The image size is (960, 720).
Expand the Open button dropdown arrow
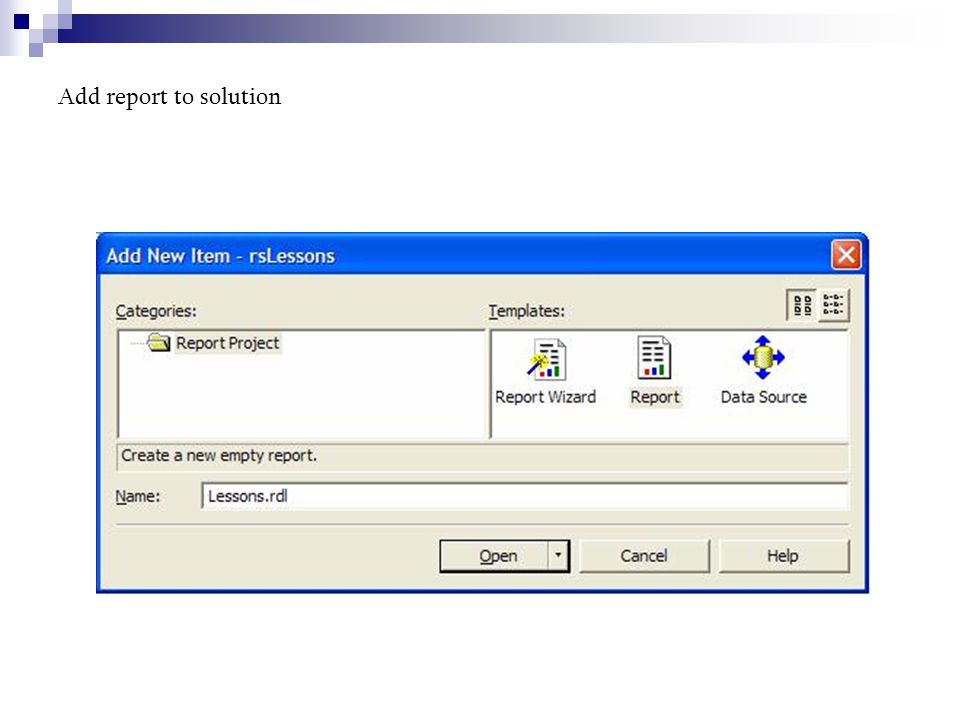558,556
